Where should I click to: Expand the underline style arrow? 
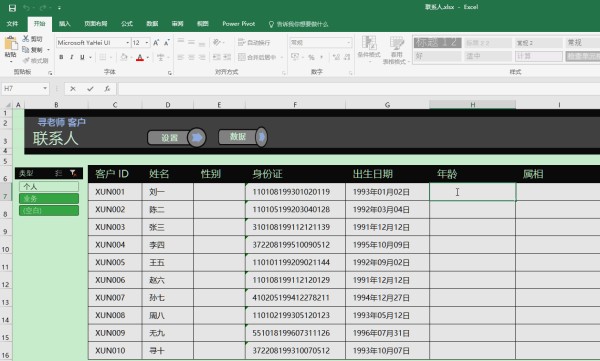point(90,57)
